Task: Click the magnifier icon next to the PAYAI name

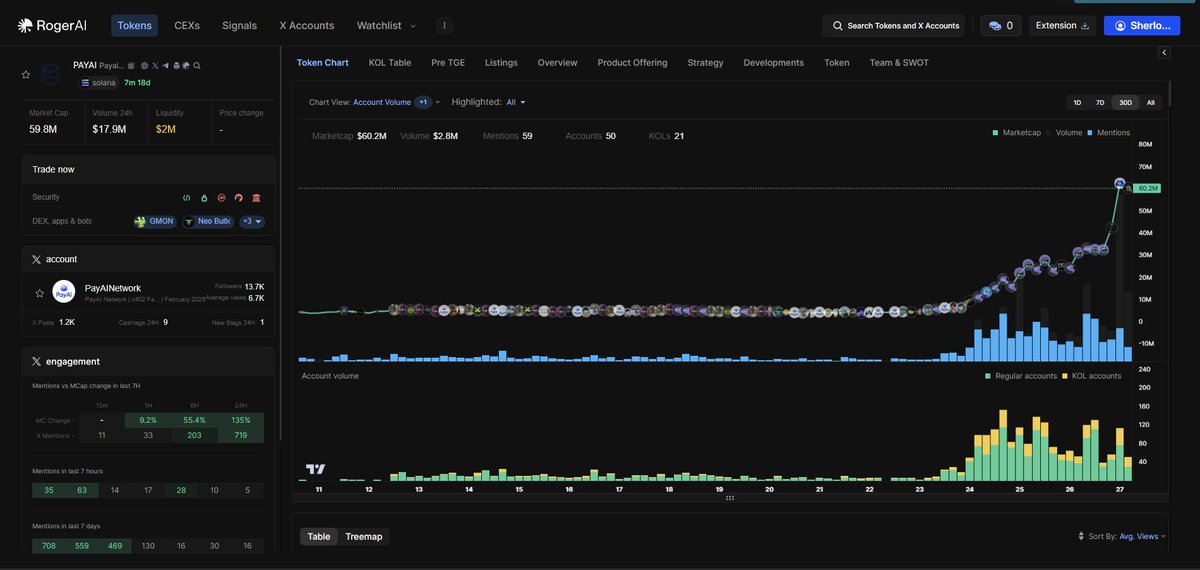Action: pos(197,66)
